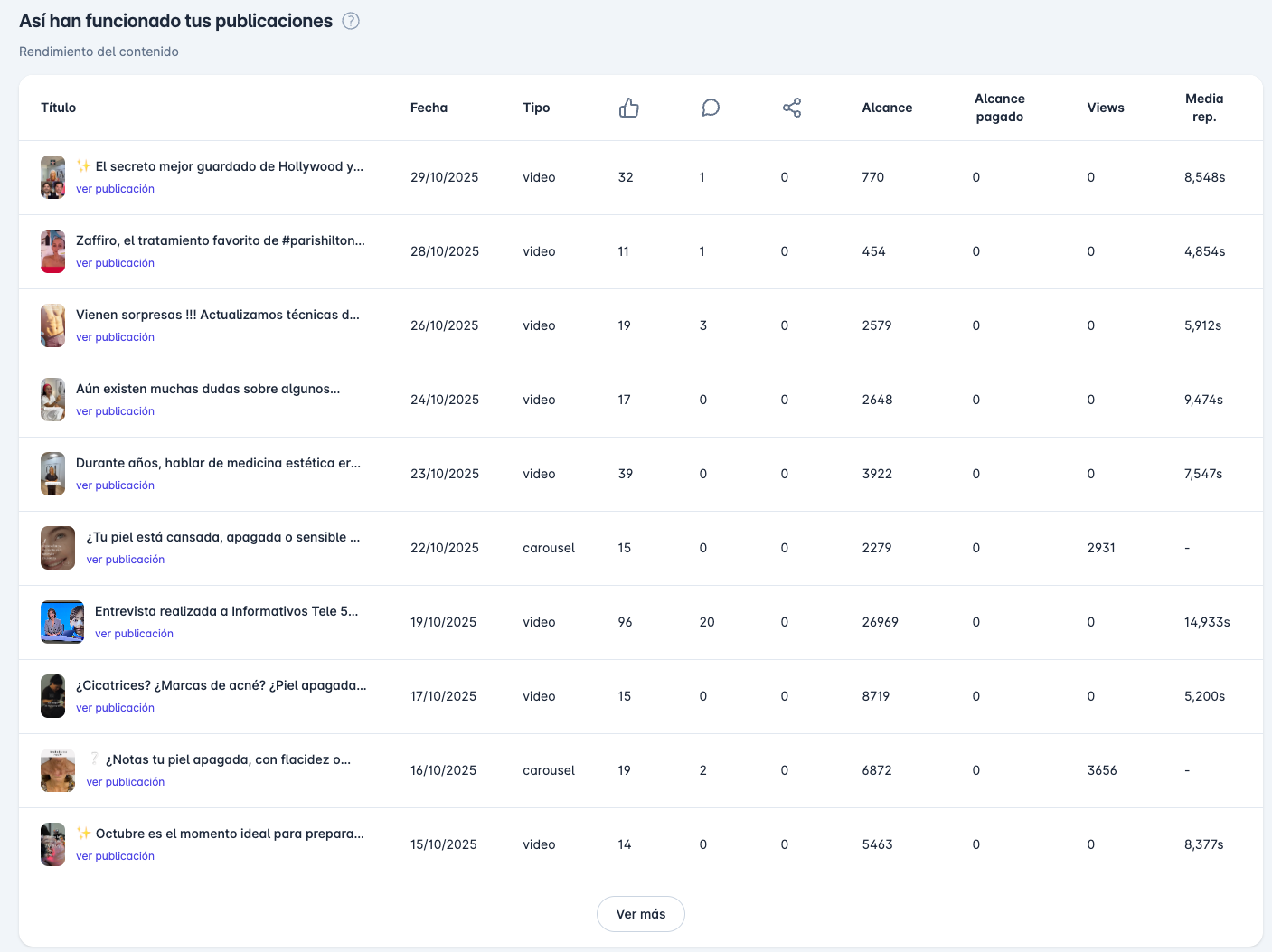The image size is (1272, 952).
Task: Click the "Alcance pagado" column header
Action: click(999, 108)
